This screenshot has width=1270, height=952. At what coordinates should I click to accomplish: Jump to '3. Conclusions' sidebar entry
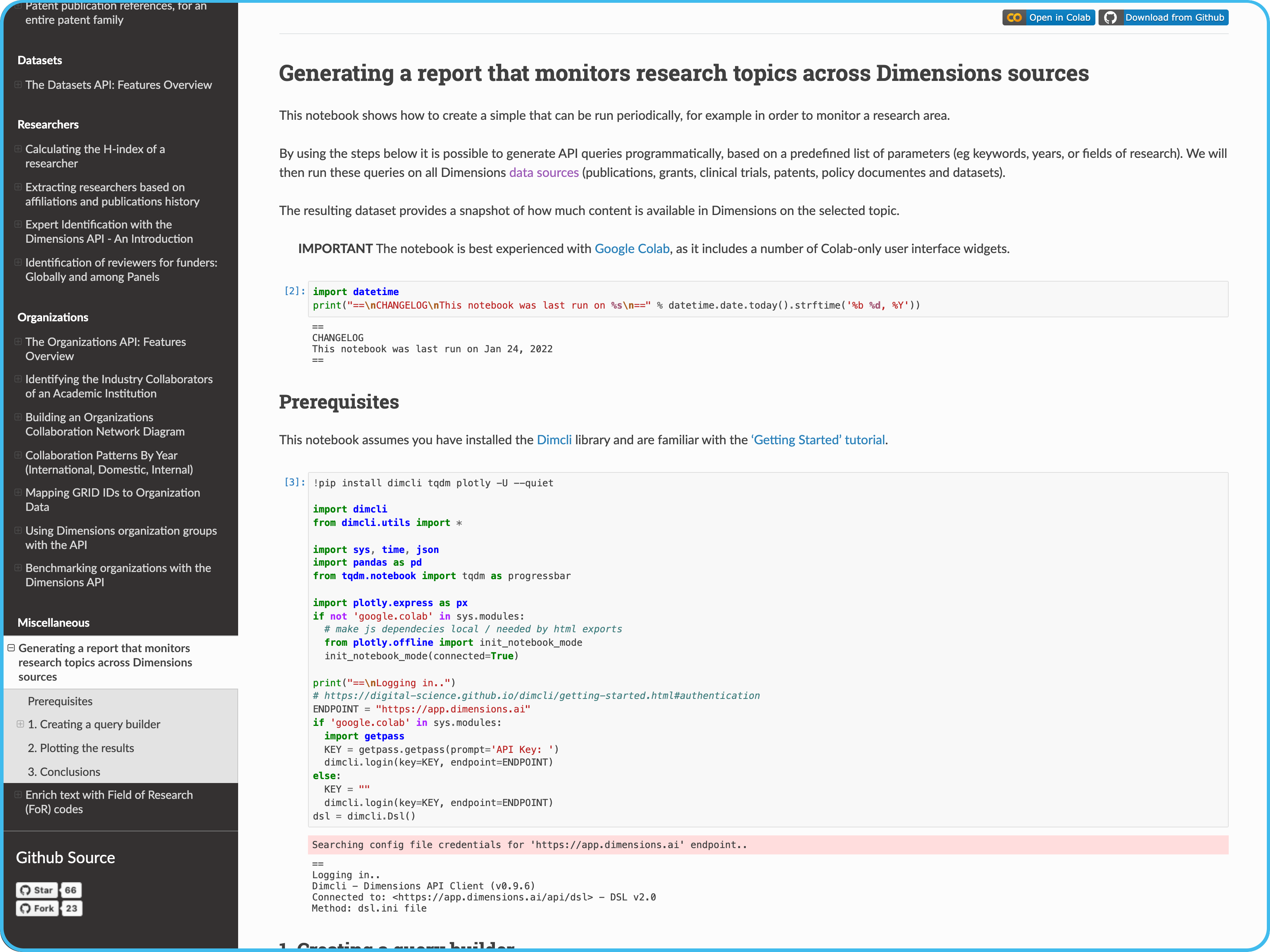[64, 772]
